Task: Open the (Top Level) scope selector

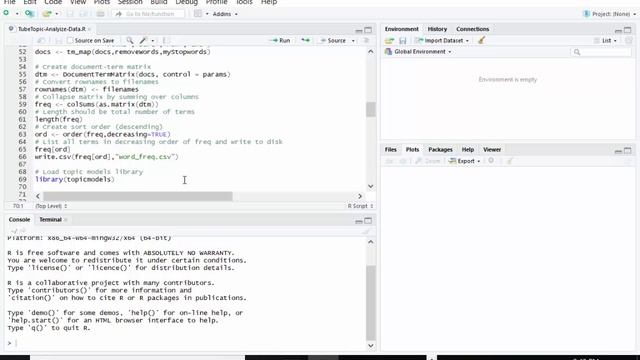Action: (51, 206)
